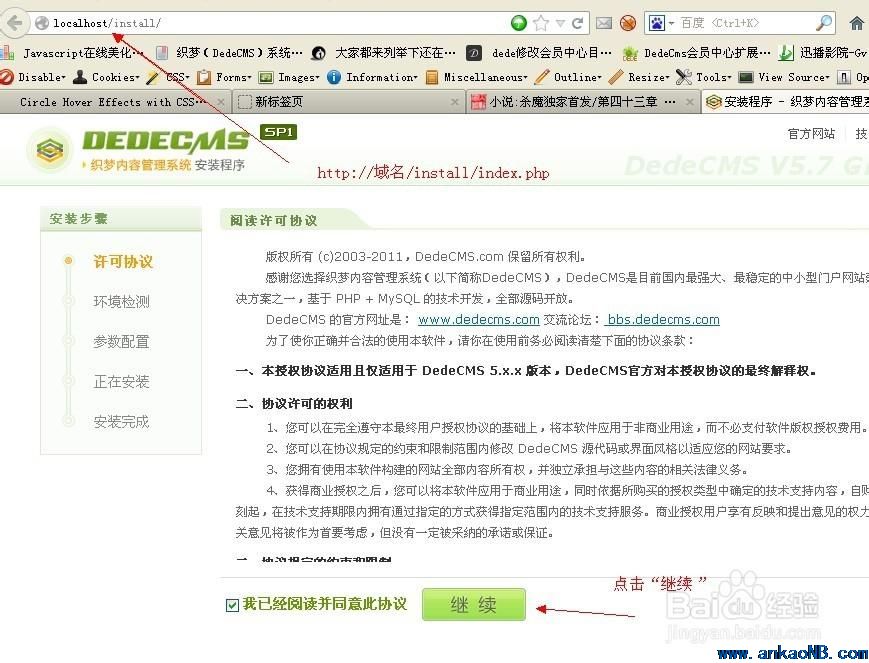Viewport: 869px width, 663px height.
Task: Open the bbs.dedecms.com forum link
Action: 662,320
